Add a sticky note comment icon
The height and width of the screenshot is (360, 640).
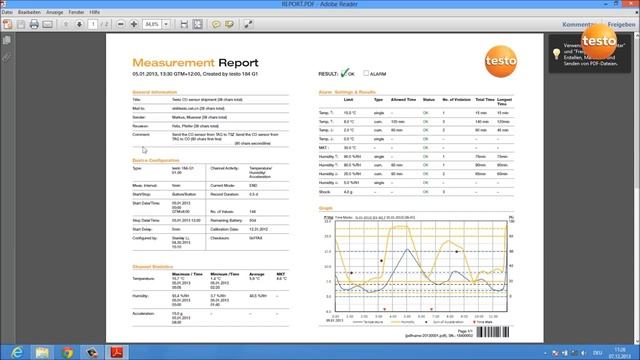pyautogui.click(x=216, y=24)
